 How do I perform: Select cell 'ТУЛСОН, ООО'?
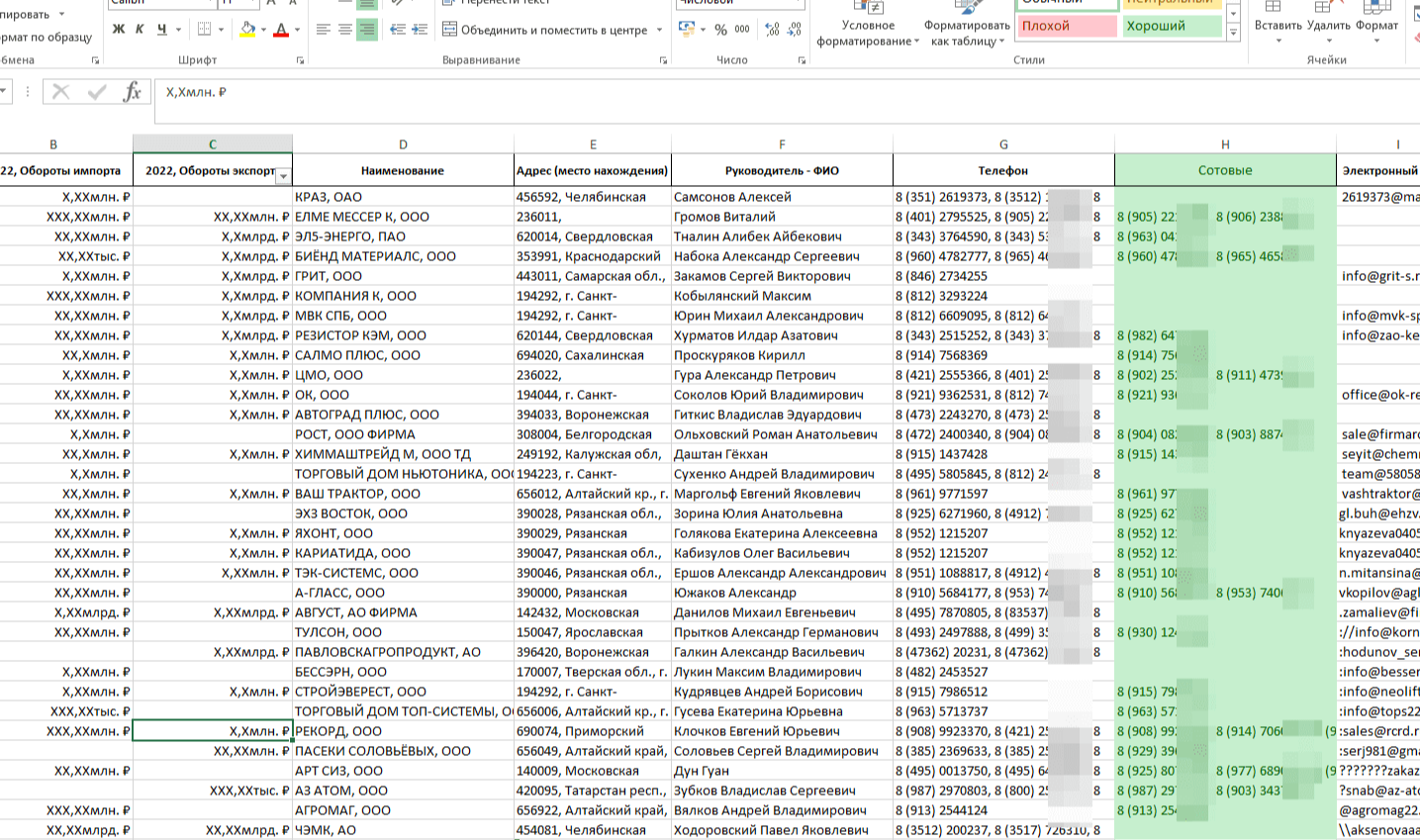[x=403, y=632]
